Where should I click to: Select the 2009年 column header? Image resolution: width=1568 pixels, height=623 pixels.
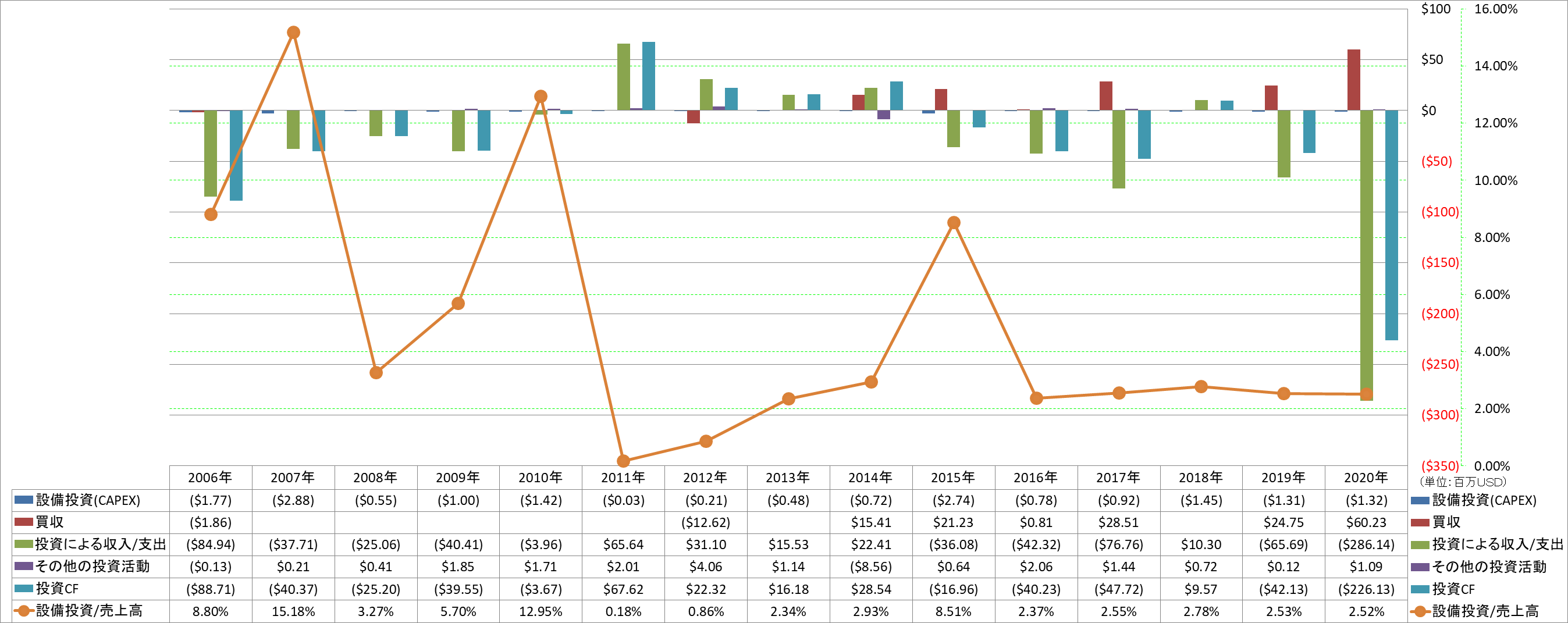[458, 478]
